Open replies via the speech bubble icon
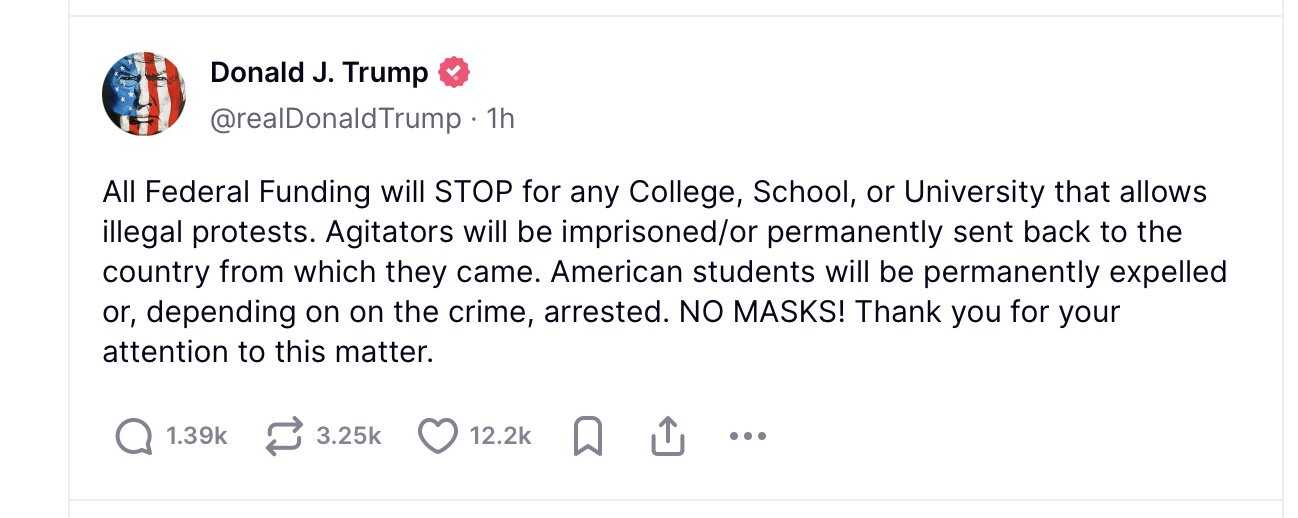 click(134, 436)
